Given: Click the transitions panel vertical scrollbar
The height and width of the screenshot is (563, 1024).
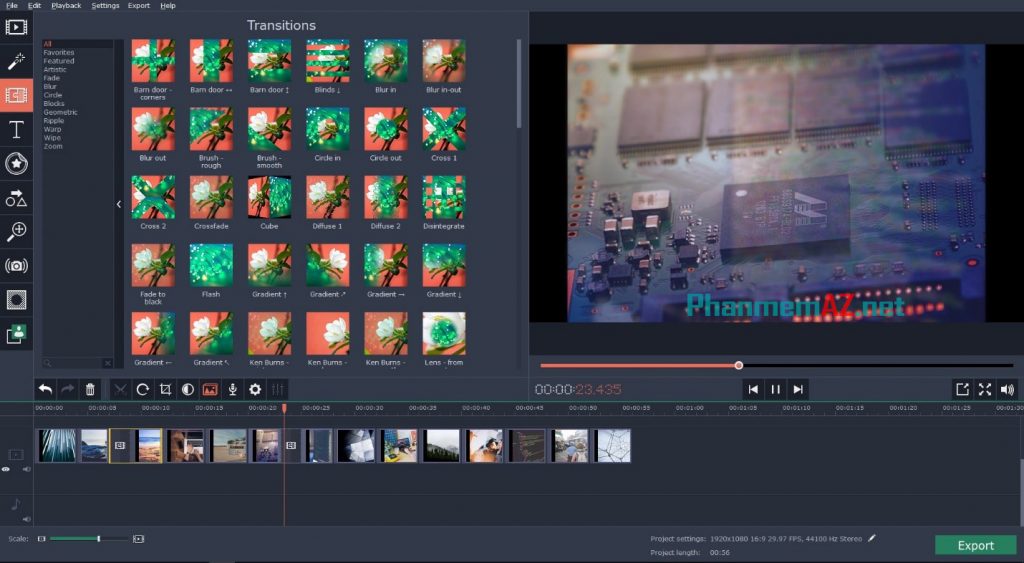Looking at the screenshot, I should coord(519,84).
